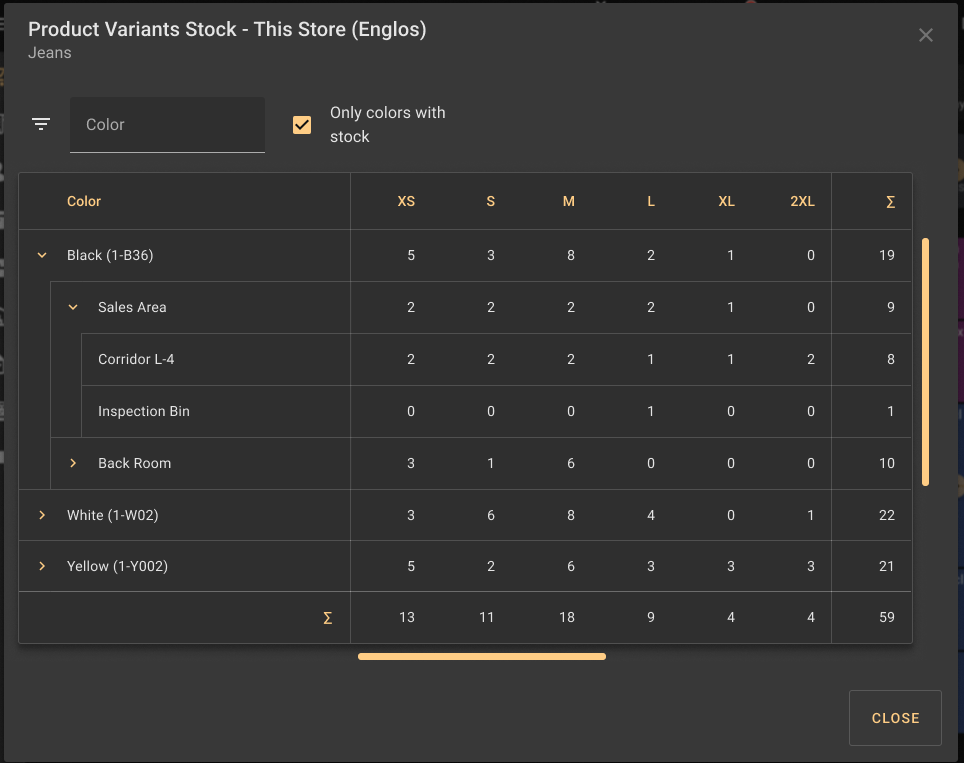The image size is (964, 763).
Task: Collapse the Sales Area row
Action: click(73, 307)
